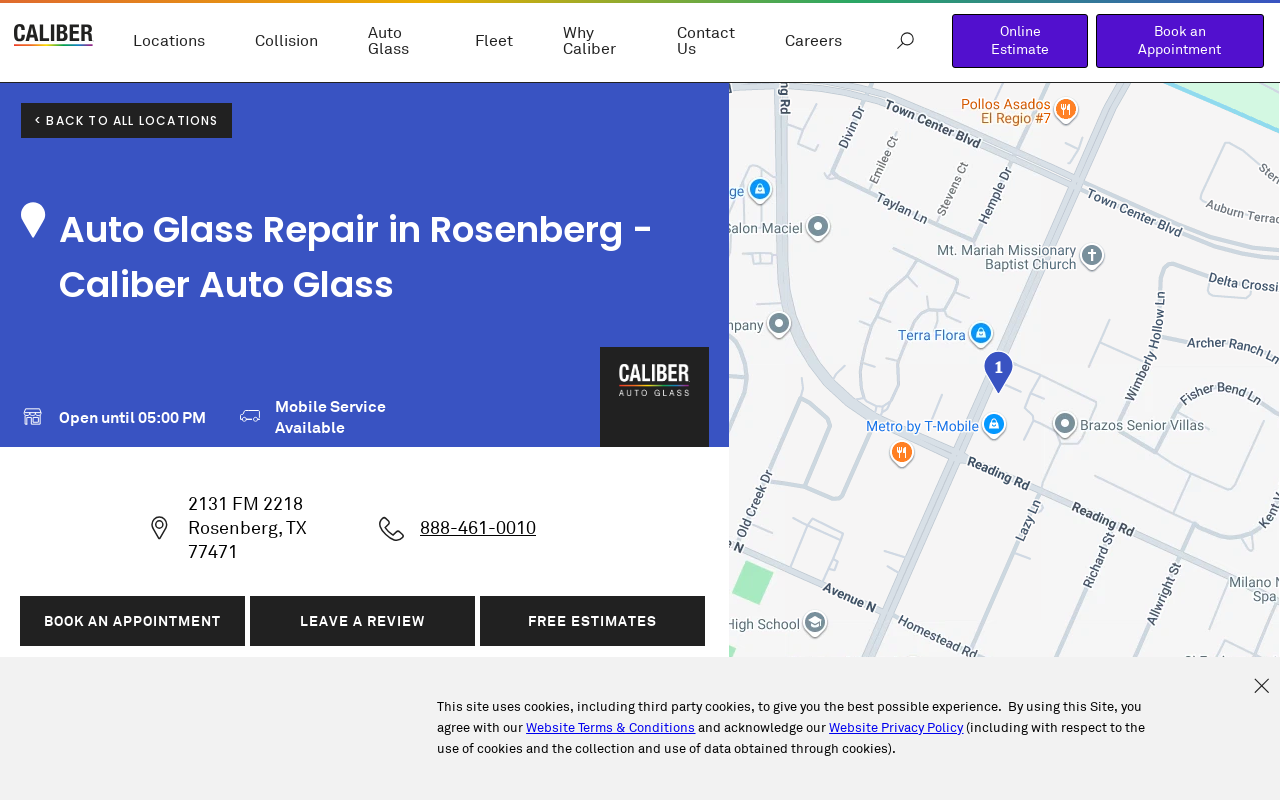
Task: Open Website Terms & Conditions link
Action: (x=610, y=728)
